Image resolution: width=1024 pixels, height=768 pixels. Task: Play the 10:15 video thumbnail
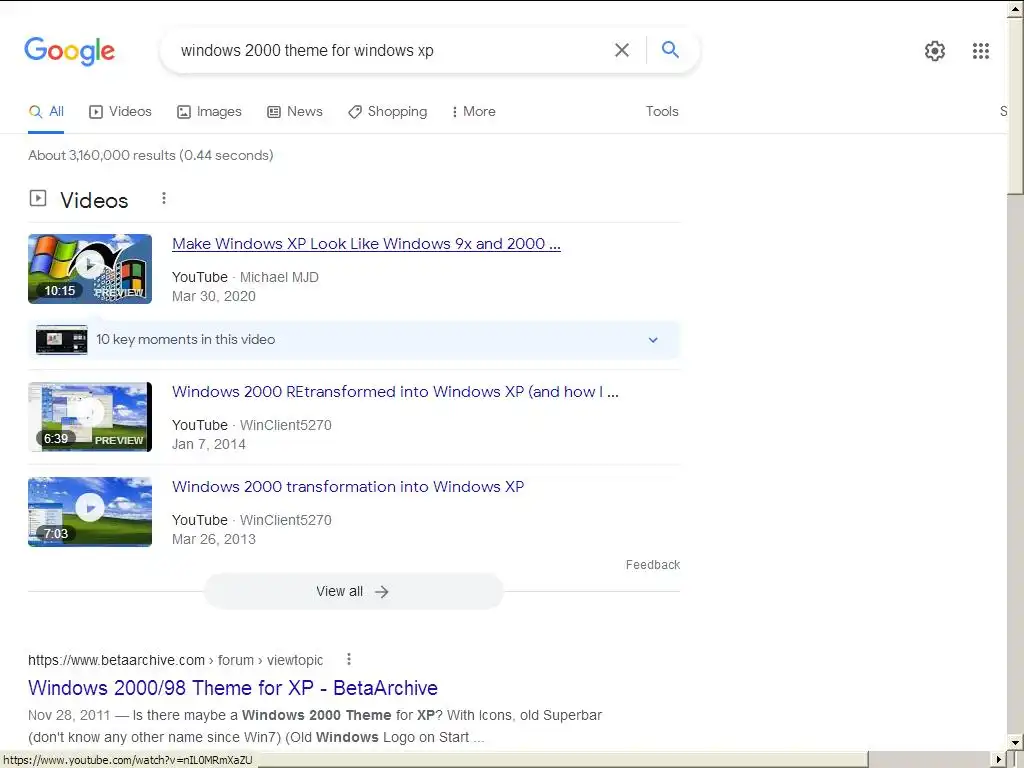(90, 268)
